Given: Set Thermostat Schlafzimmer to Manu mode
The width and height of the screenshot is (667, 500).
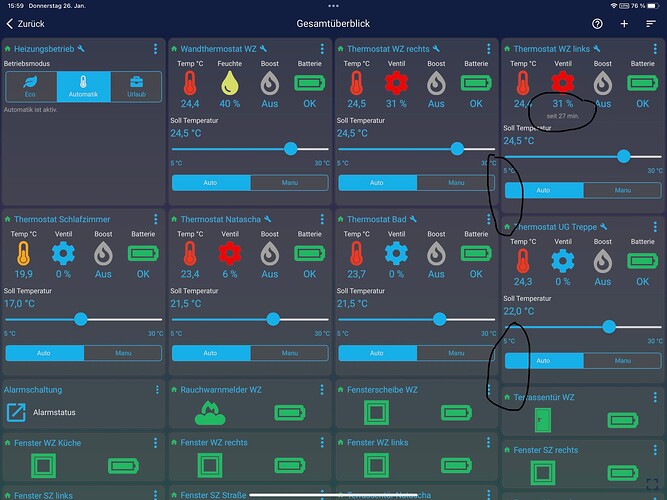Looking at the screenshot, I should [123, 352].
